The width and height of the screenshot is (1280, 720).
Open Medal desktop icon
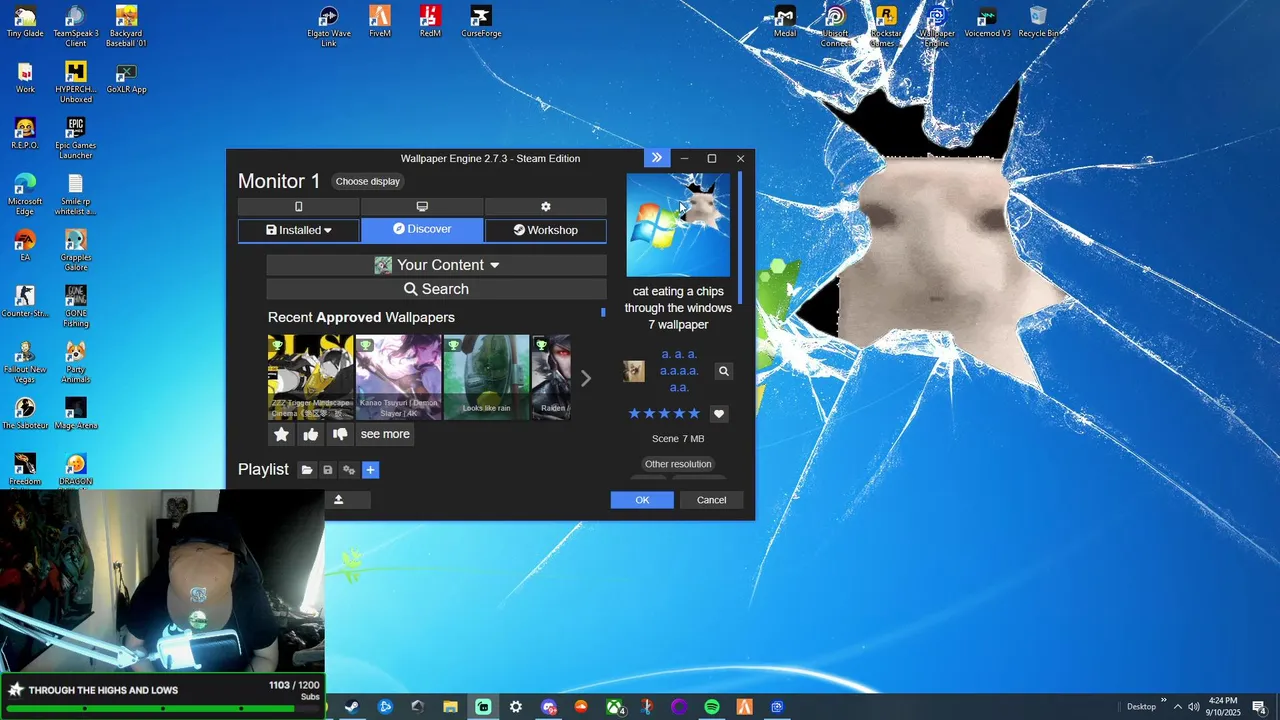(785, 22)
